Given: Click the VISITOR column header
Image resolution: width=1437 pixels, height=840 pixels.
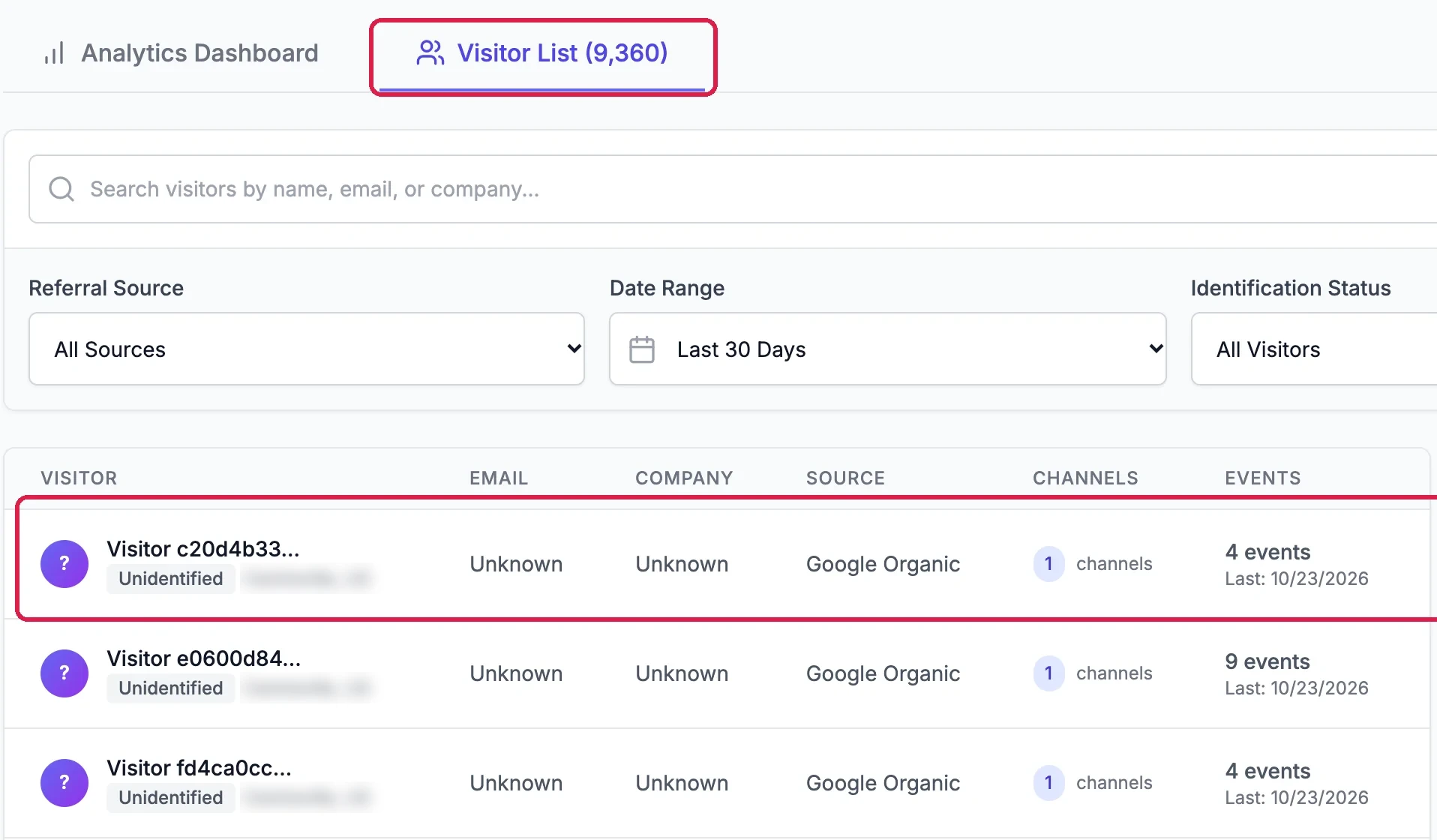Looking at the screenshot, I should [79, 478].
